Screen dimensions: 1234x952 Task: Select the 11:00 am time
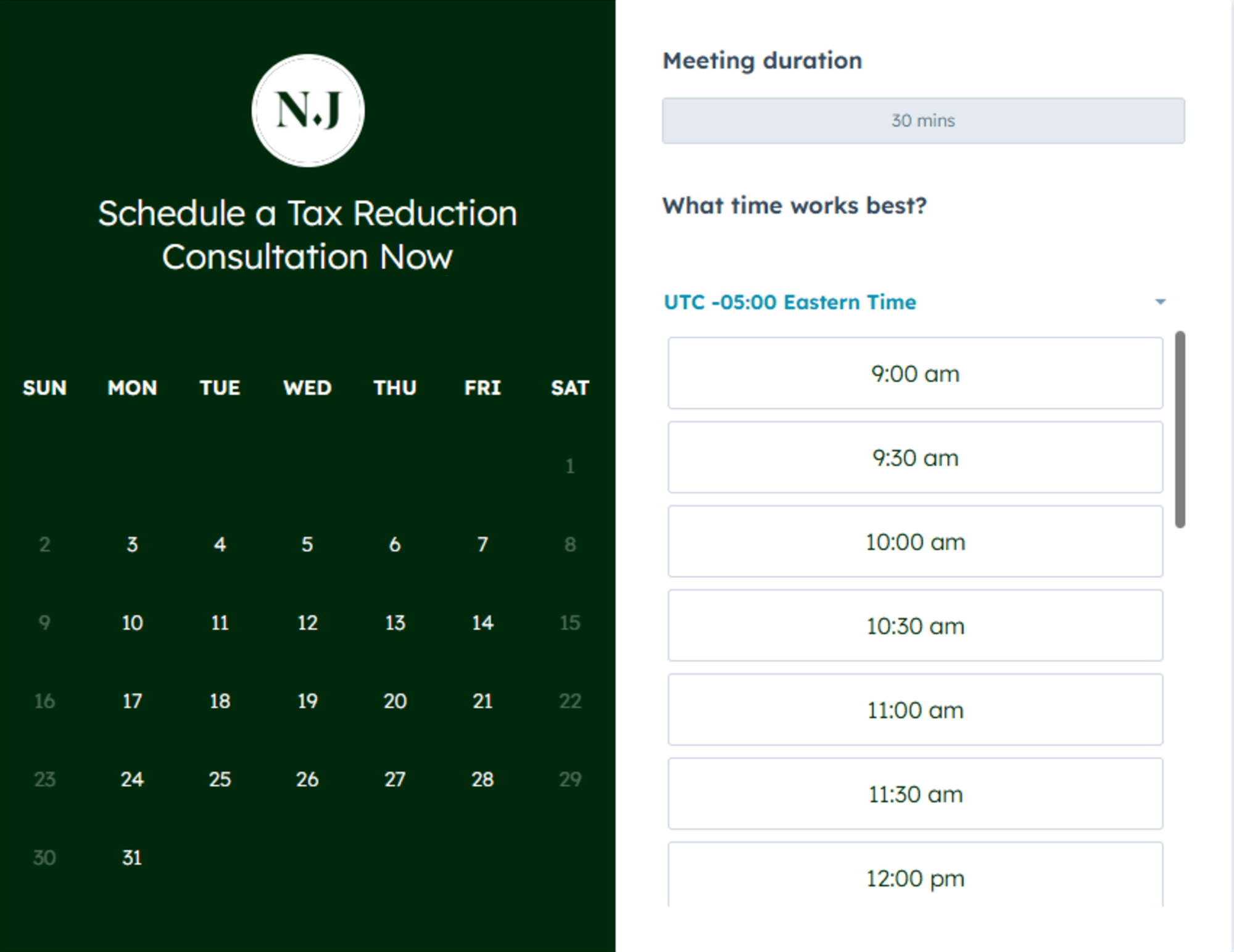click(915, 710)
